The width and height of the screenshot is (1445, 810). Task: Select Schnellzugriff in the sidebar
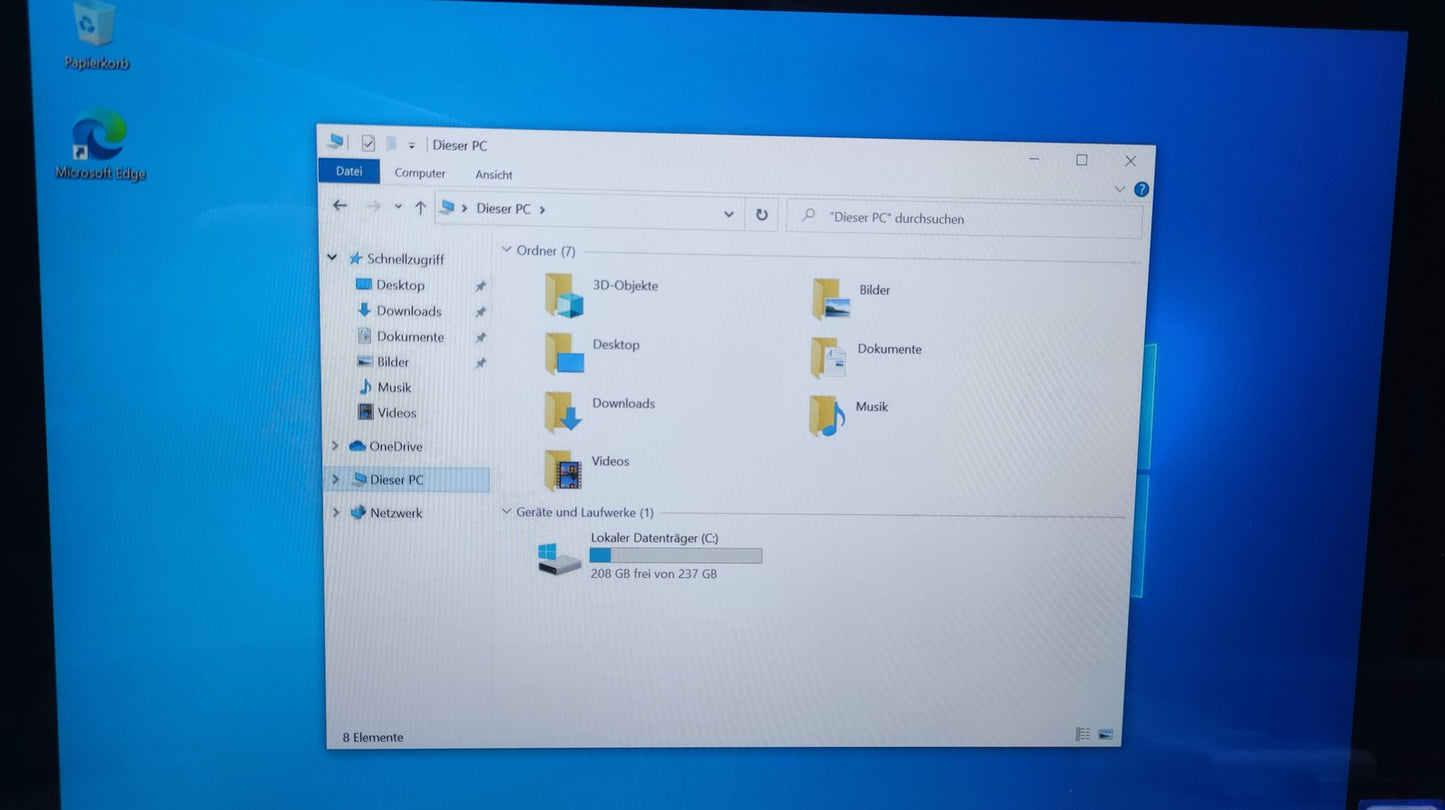pyautogui.click(x=396, y=259)
